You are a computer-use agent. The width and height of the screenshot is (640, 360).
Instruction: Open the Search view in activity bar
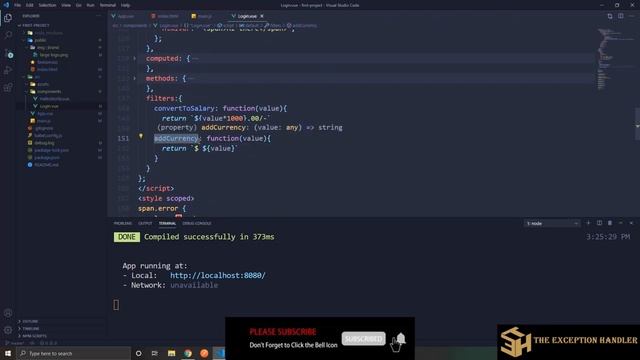pos(8,35)
